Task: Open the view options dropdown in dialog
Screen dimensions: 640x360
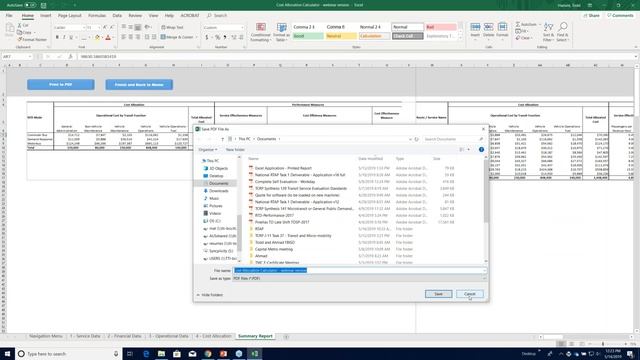Action: pos(469,150)
